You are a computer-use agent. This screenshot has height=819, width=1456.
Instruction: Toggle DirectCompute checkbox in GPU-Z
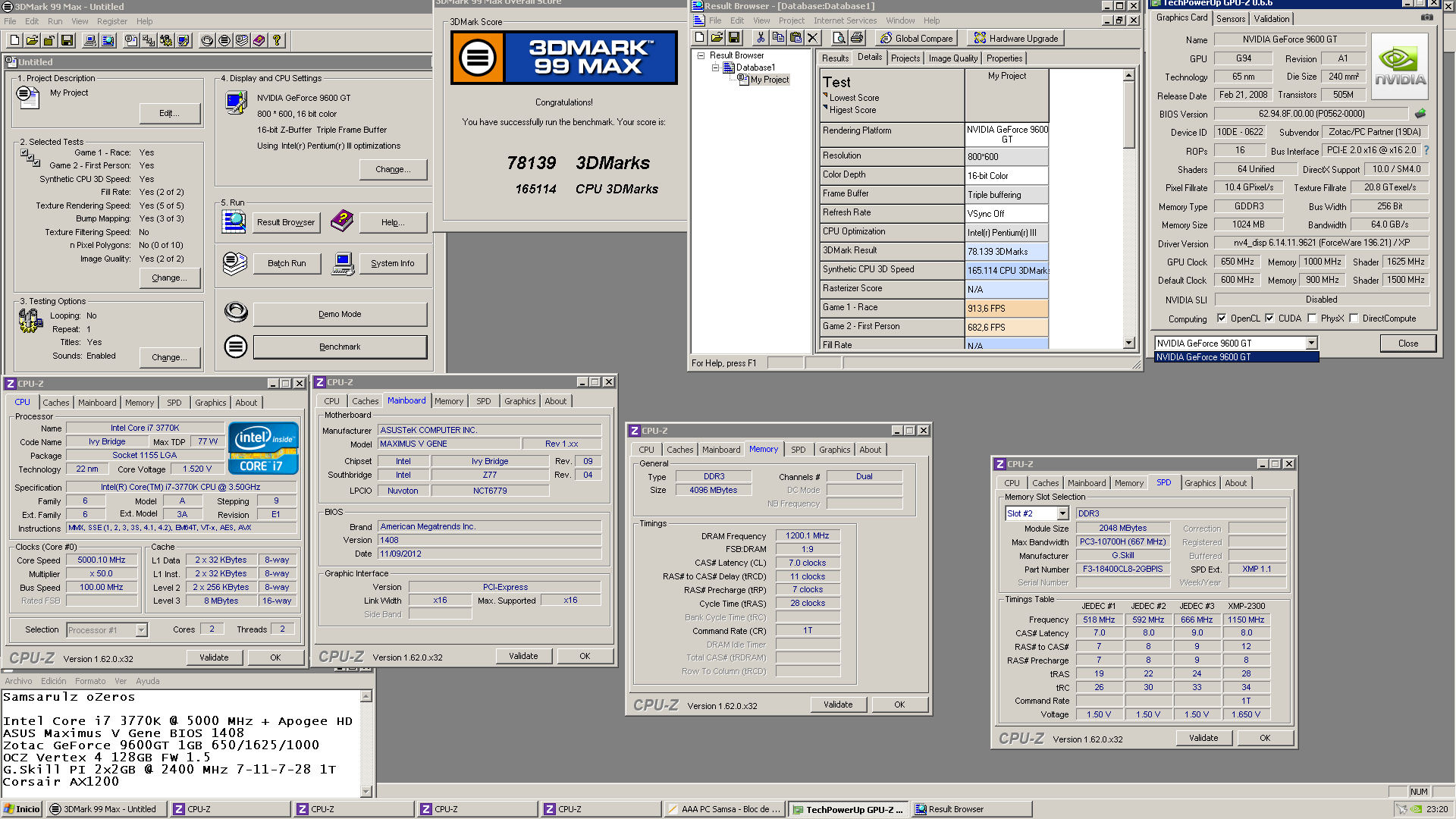coord(1354,318)
